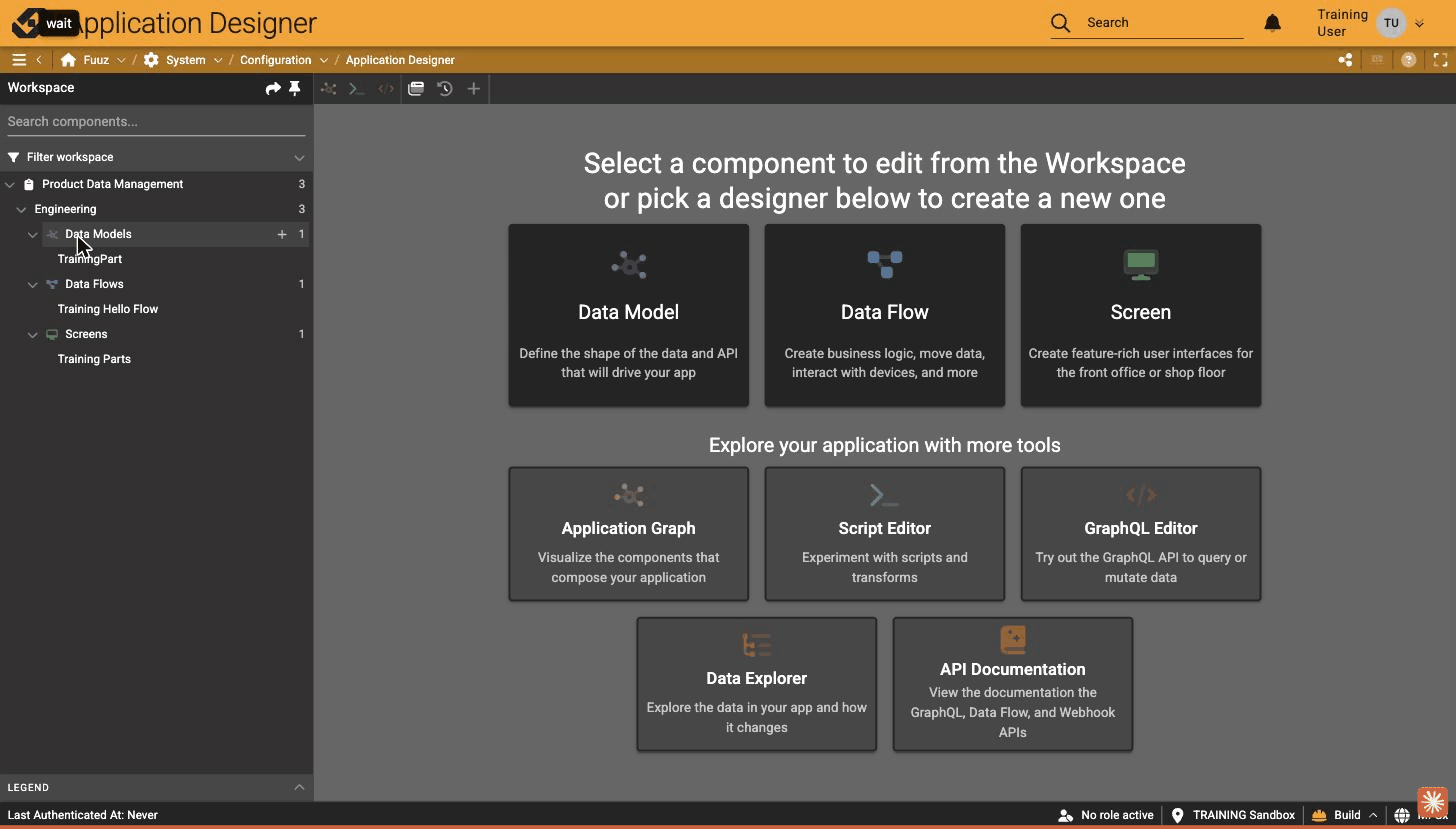Collapse the Product Data Management node

pyautogui.click(x=10, y=184)
